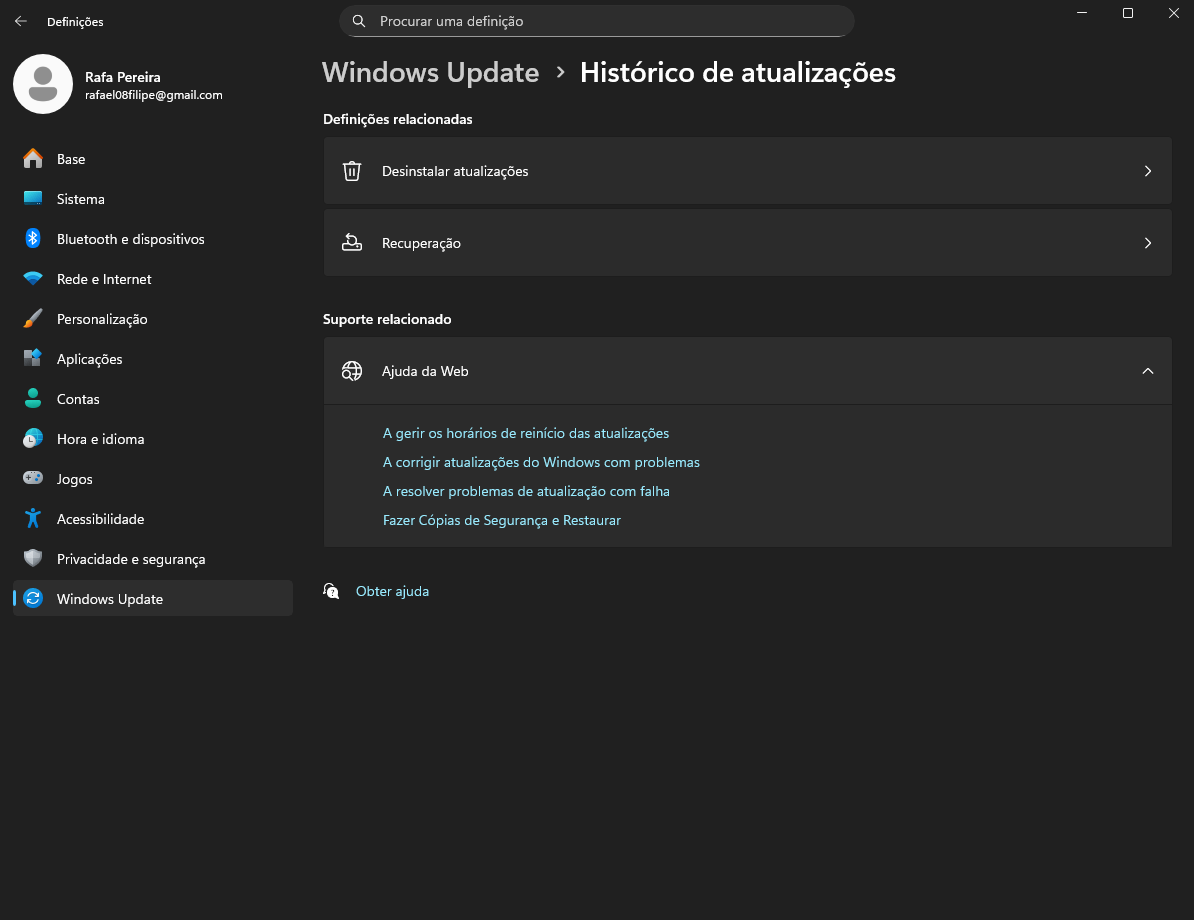The height and width of the screenshot is (920, 1194).
Task: Click the Recuperação card label
Action: (x=421, y=243)
